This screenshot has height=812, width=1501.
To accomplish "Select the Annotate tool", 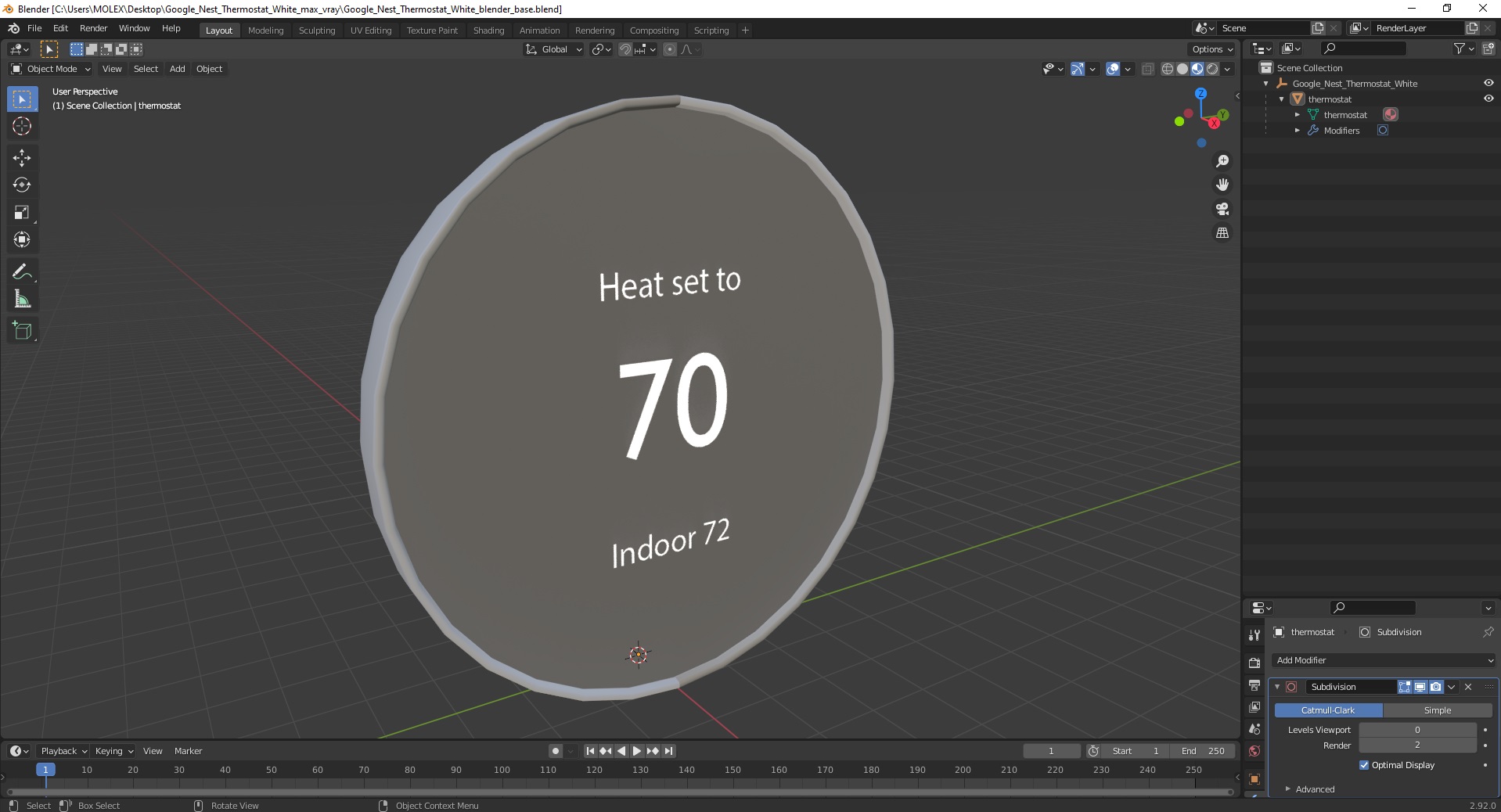I will tap(22, 272).
